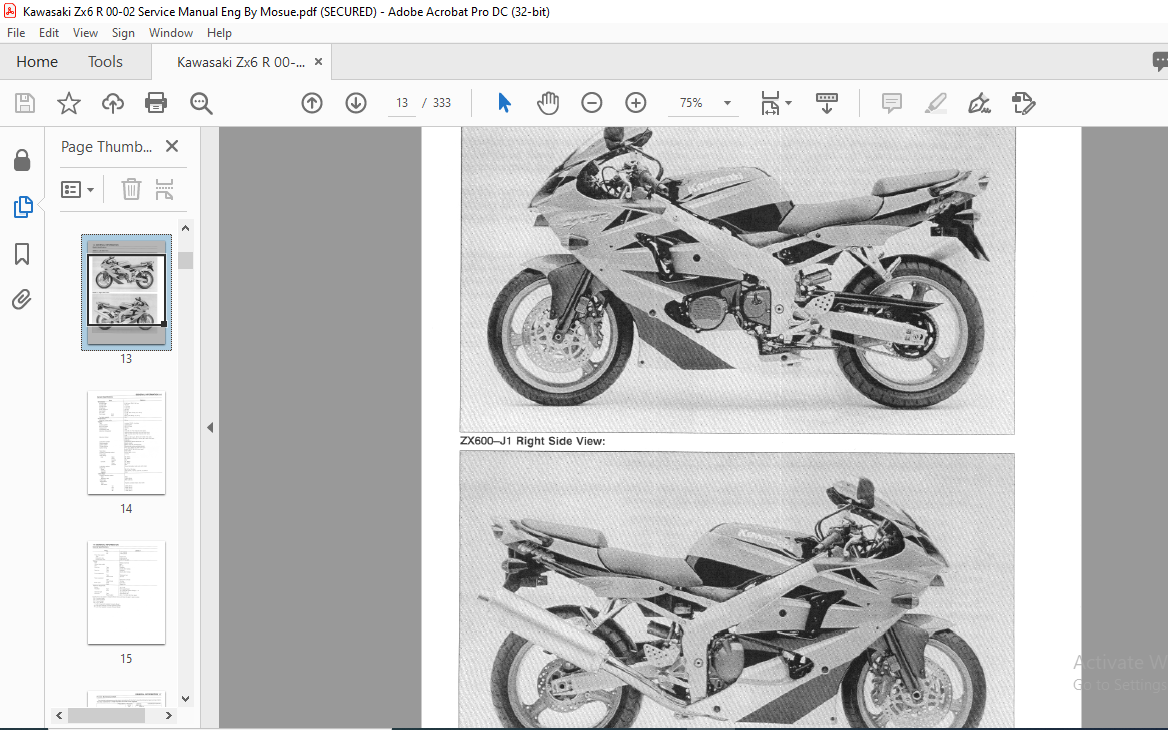
Task: Go to previous page arrow
Action: click(x=312, y=103)
